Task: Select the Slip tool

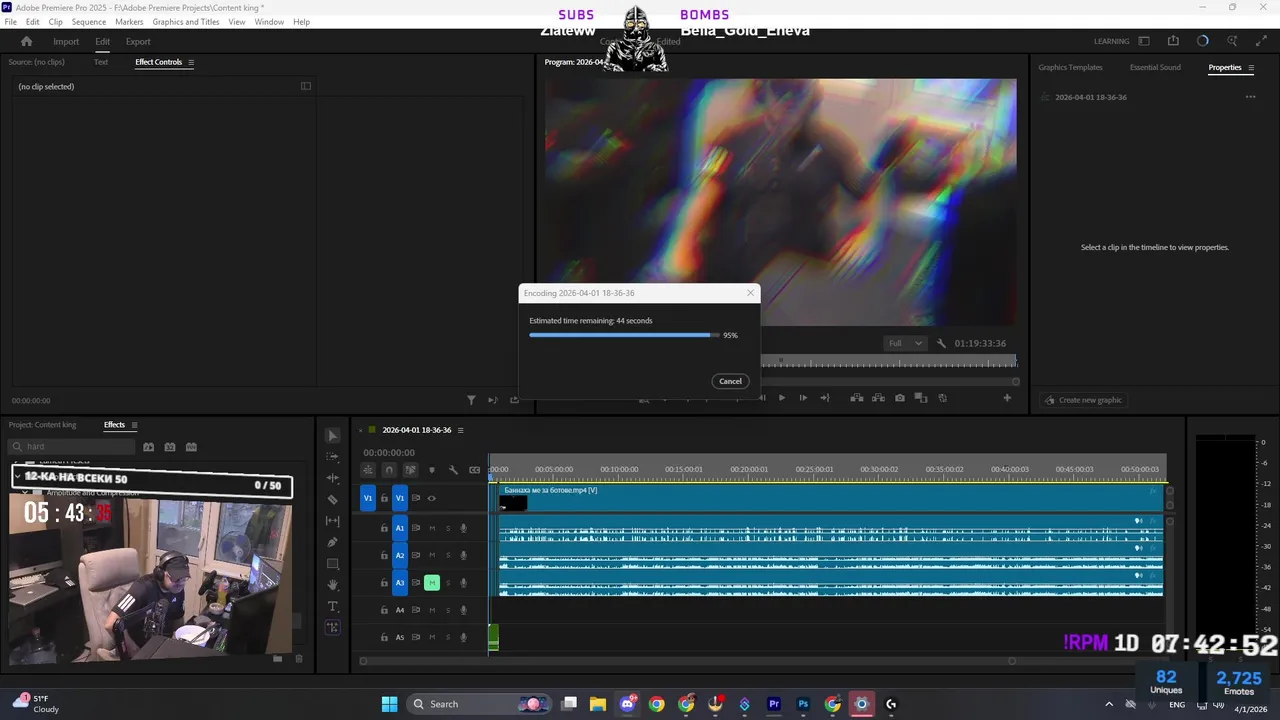Action: tap(333, 521)
